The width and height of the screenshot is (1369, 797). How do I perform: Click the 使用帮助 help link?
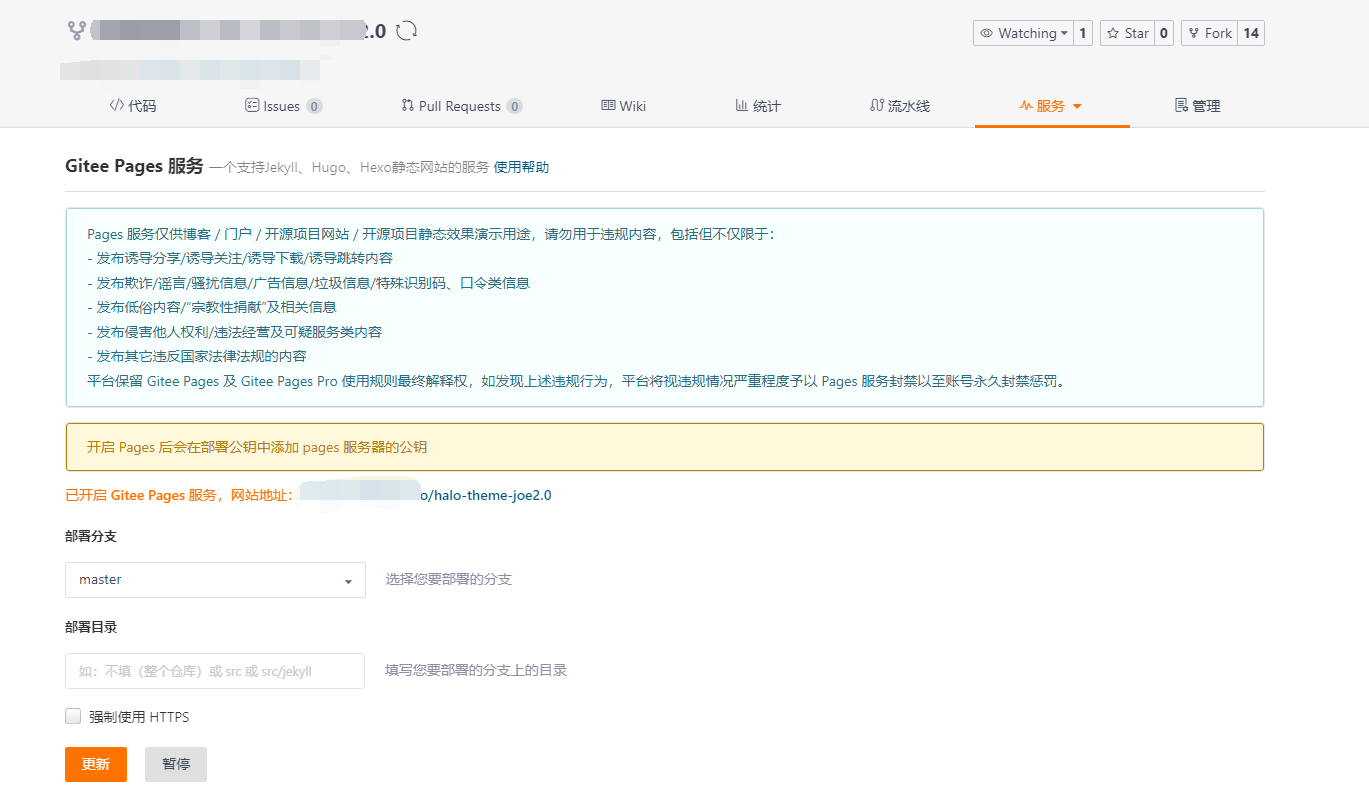click(521, 167)
